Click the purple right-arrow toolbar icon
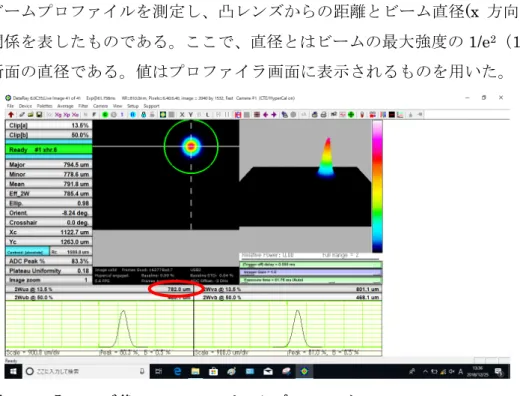 (274, 115)
